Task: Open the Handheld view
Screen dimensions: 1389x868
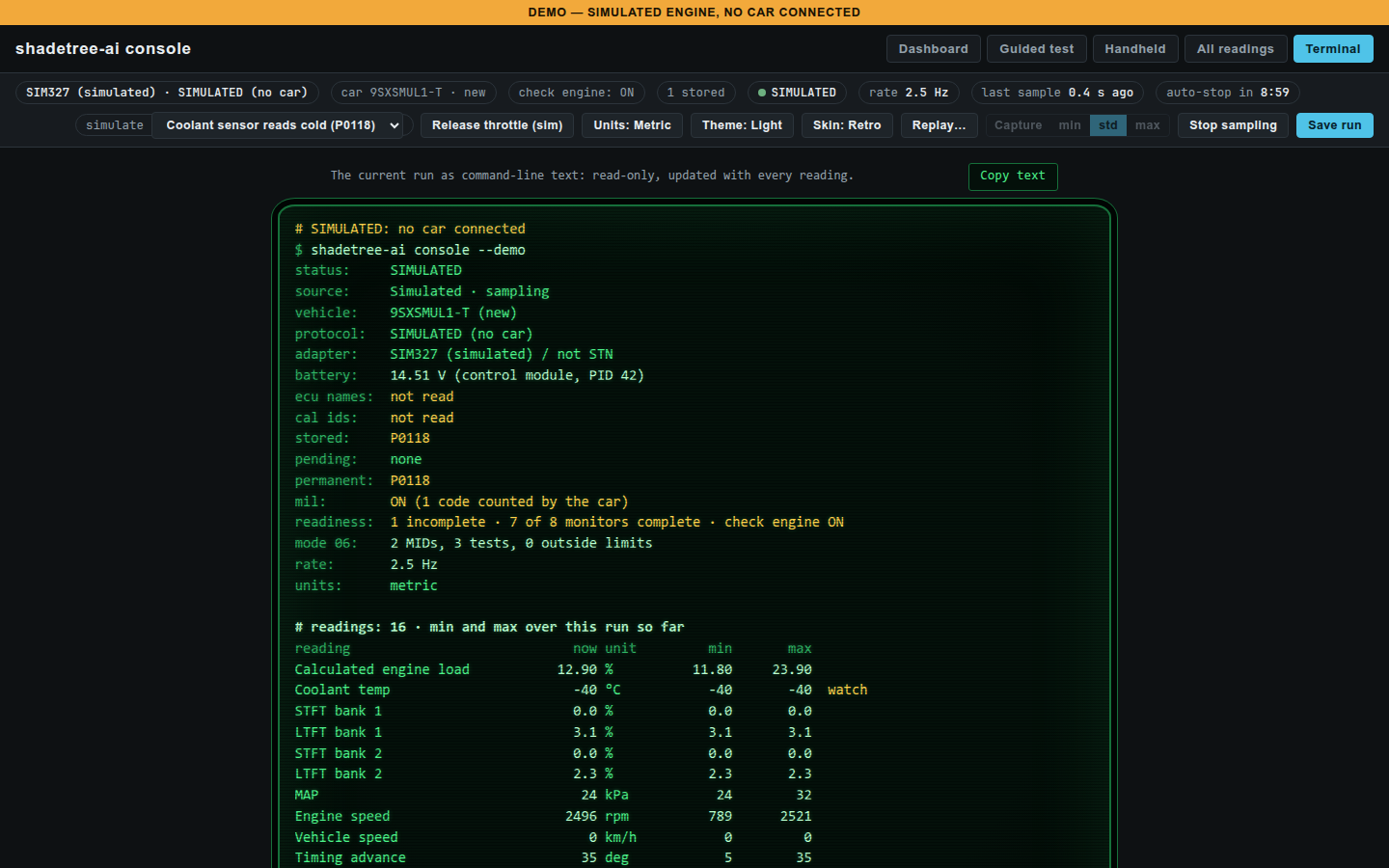Action: tap(1134, 49)
